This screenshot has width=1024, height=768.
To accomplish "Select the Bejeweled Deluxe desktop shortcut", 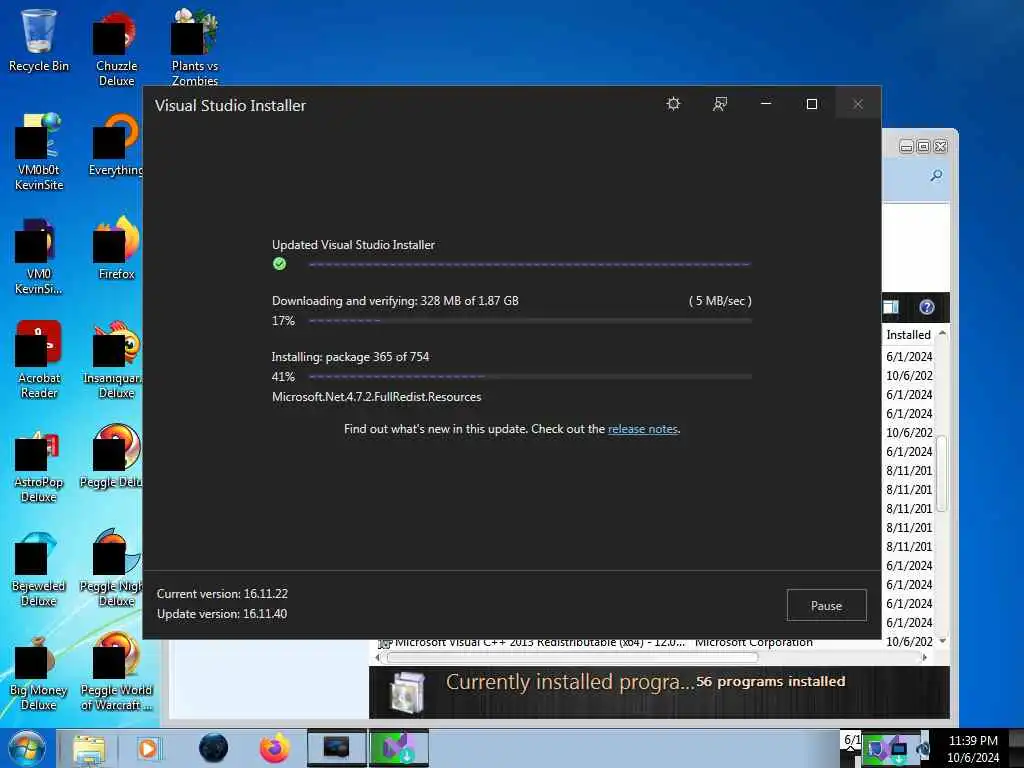I will tap(39, 569).
